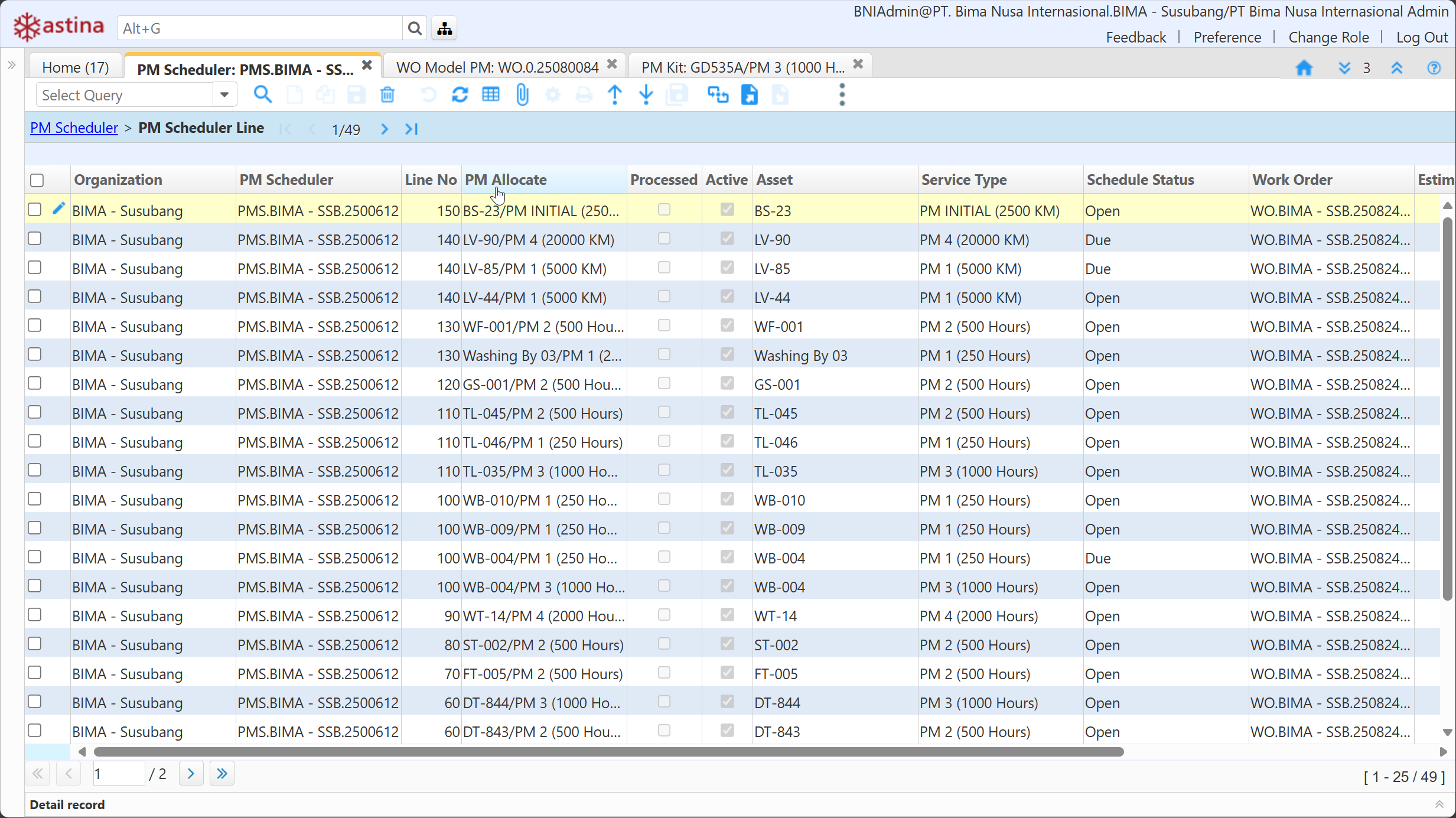This screenshot has width=1456, height=818.
Task: Open the three-dot more options menu
Action: (x=842, y=95)
